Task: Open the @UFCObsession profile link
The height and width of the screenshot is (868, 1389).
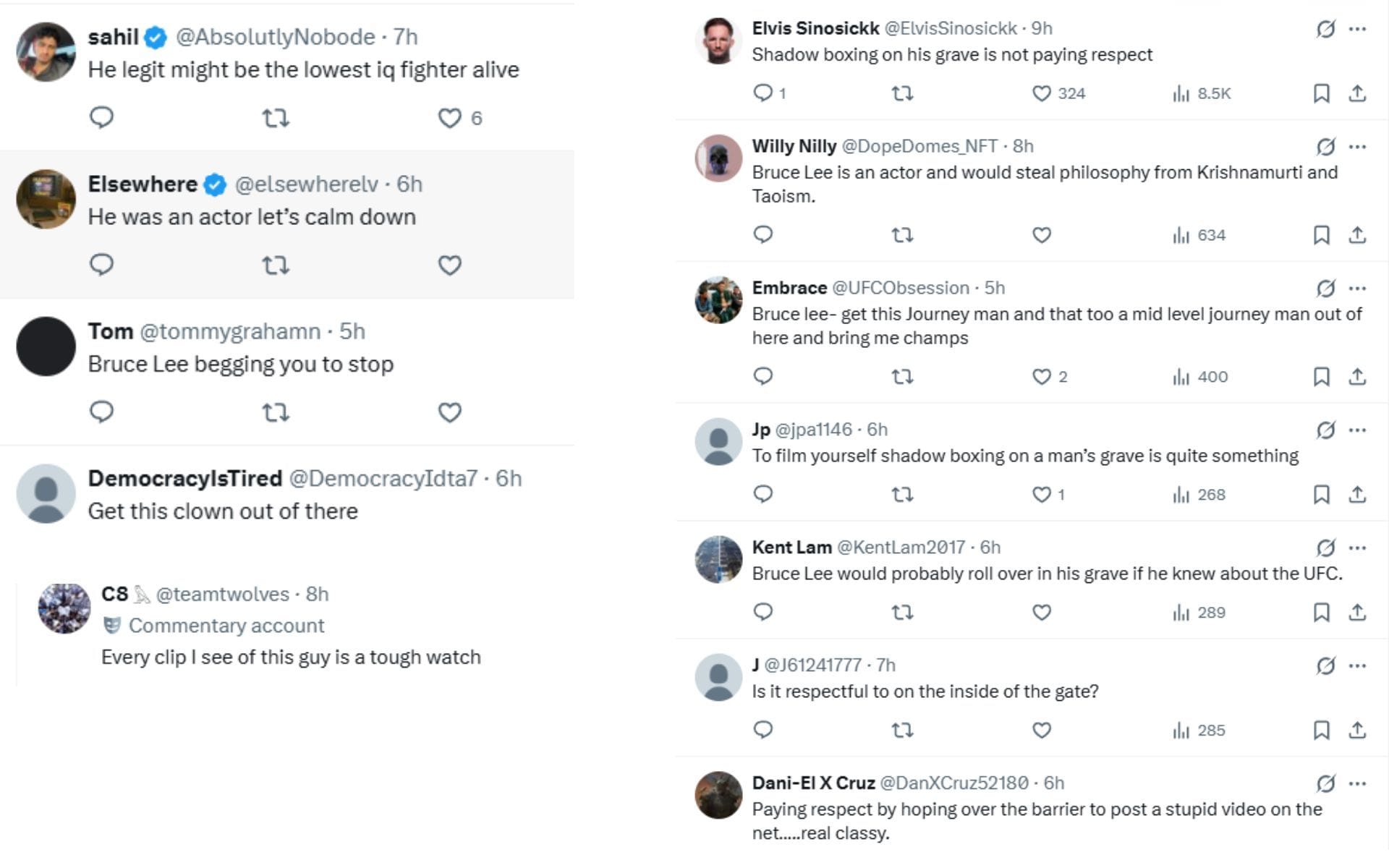Action: 900,288
